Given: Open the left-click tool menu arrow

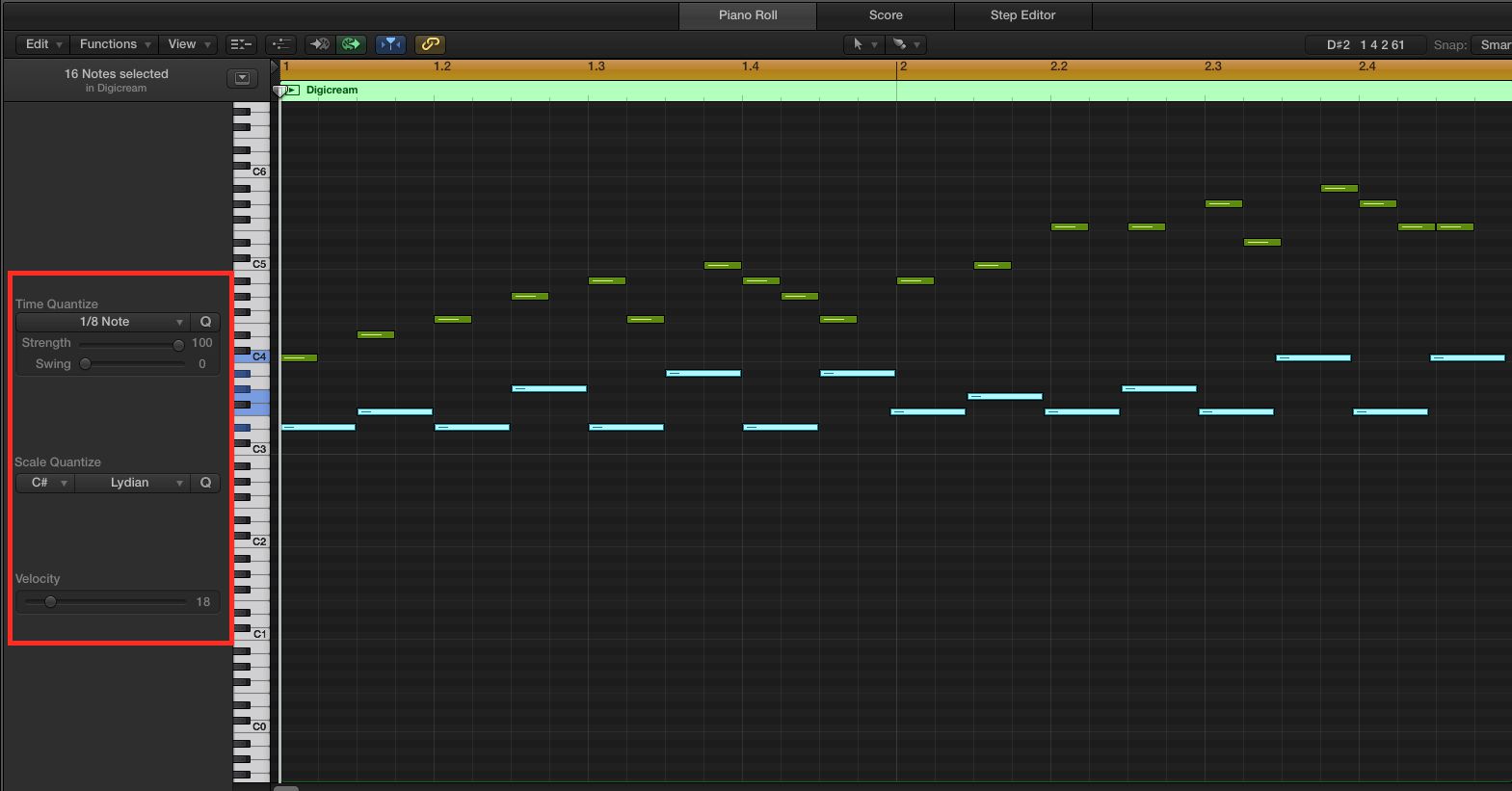Looking at the screenshot, I should click(874, 45).
